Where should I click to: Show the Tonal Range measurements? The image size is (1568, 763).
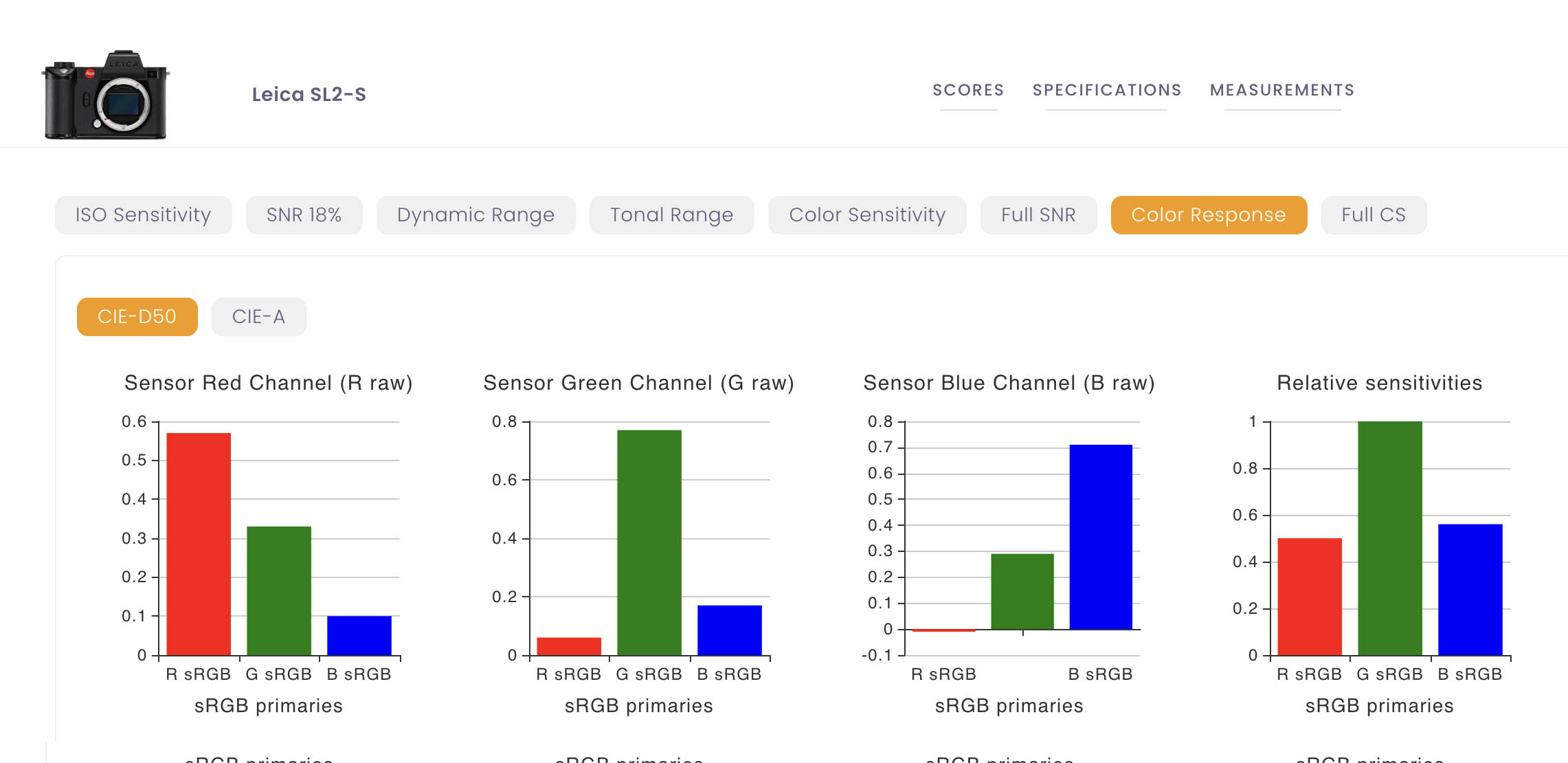point(672,215)
